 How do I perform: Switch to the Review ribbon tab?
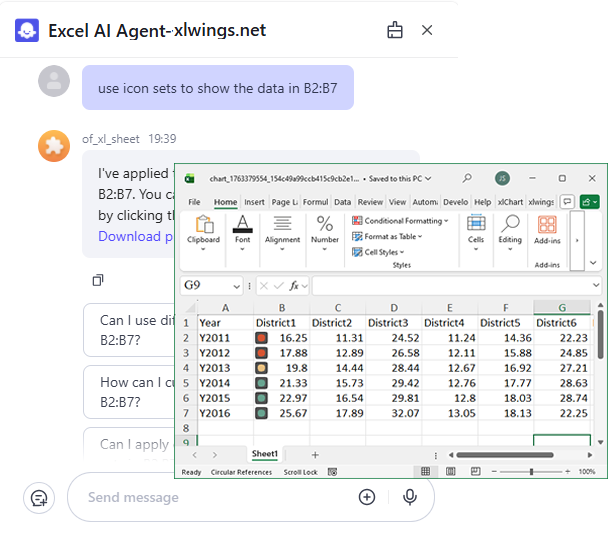tap(370, 202)
